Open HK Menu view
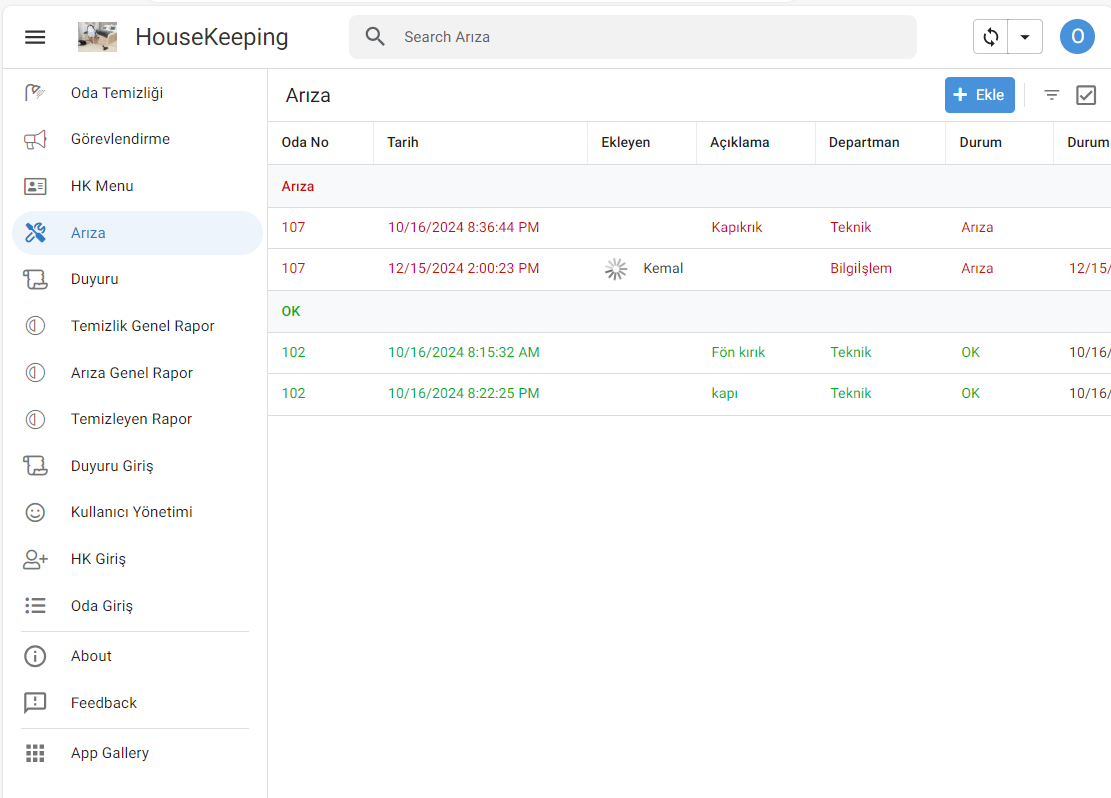1111x798 pixels. [137, 186]
